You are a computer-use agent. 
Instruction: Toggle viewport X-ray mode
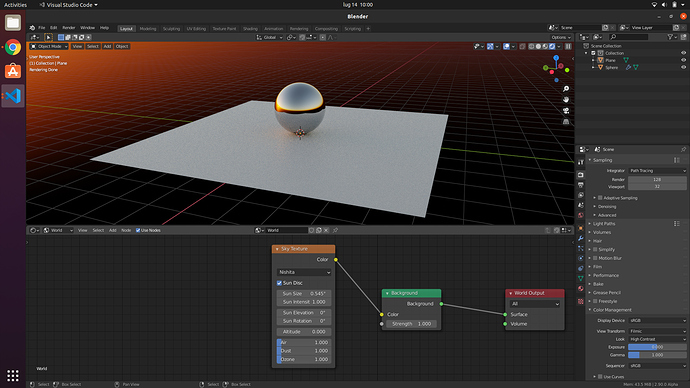522,46
